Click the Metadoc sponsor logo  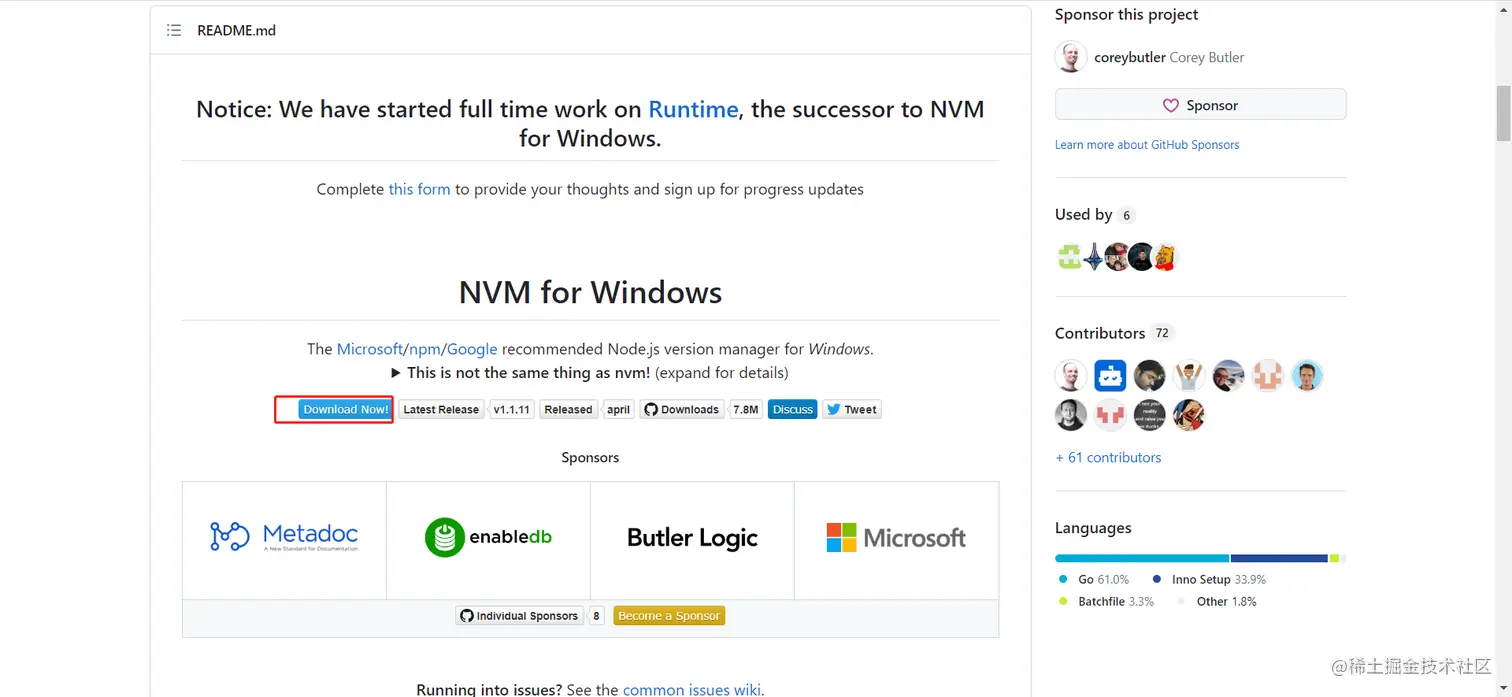[x=284, y=537]
